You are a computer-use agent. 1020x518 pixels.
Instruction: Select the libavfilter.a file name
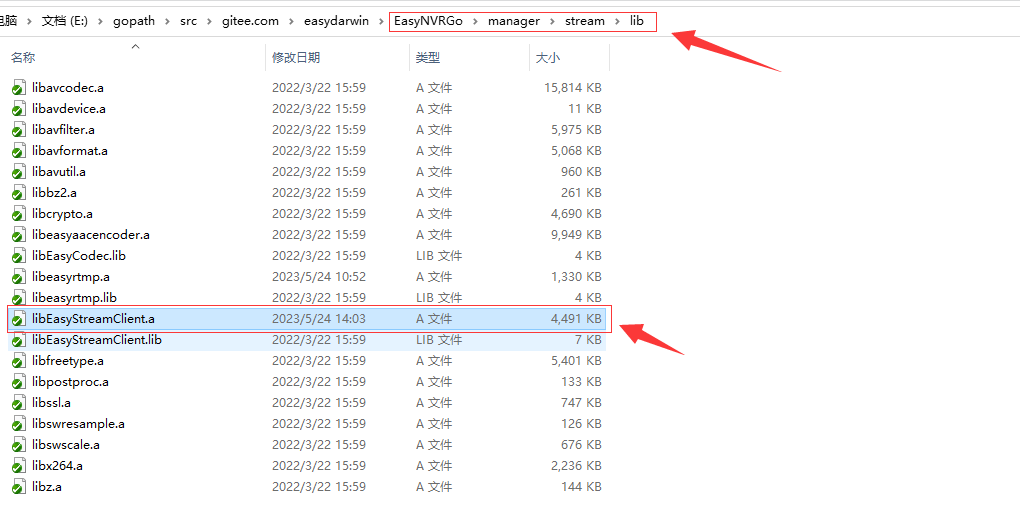point(63,130)
